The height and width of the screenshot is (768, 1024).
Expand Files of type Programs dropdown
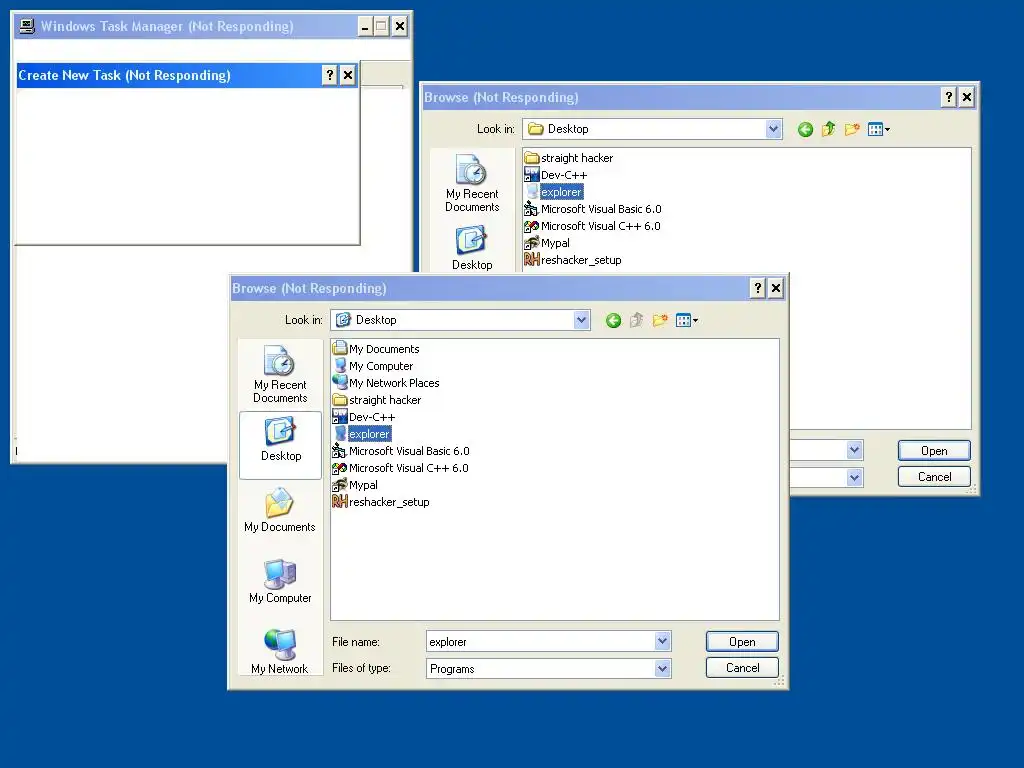click(662, 668)
